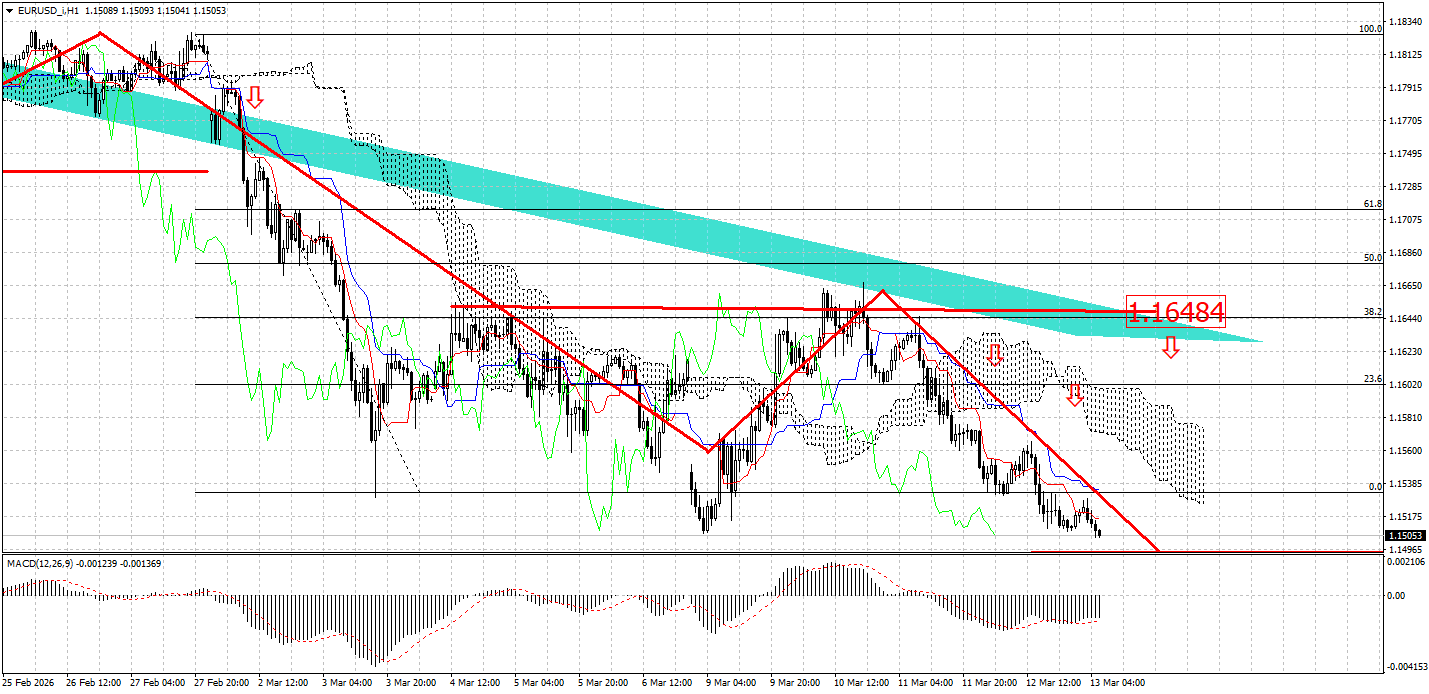
Task: Select the 0.0 Fibonacci level label
Action: click(x=1375, y=487)
